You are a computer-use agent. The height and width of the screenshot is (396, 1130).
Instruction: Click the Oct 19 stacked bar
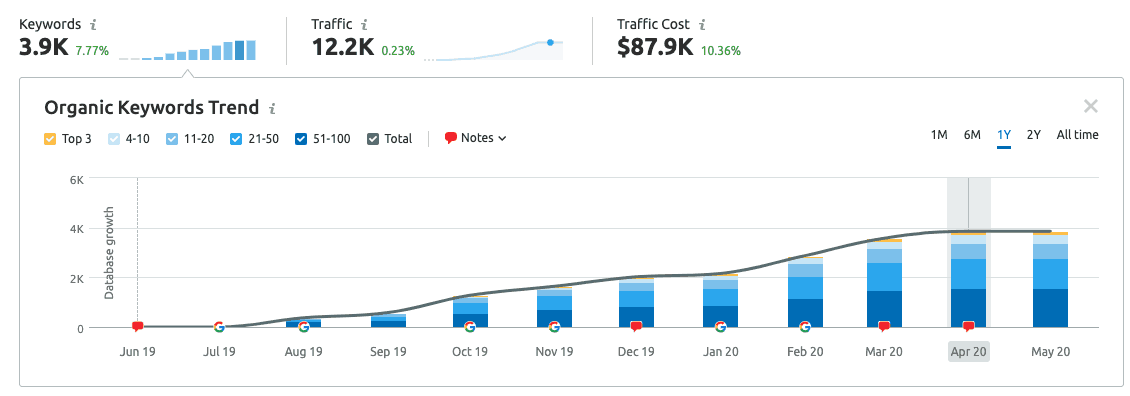(x=470, y=312)
